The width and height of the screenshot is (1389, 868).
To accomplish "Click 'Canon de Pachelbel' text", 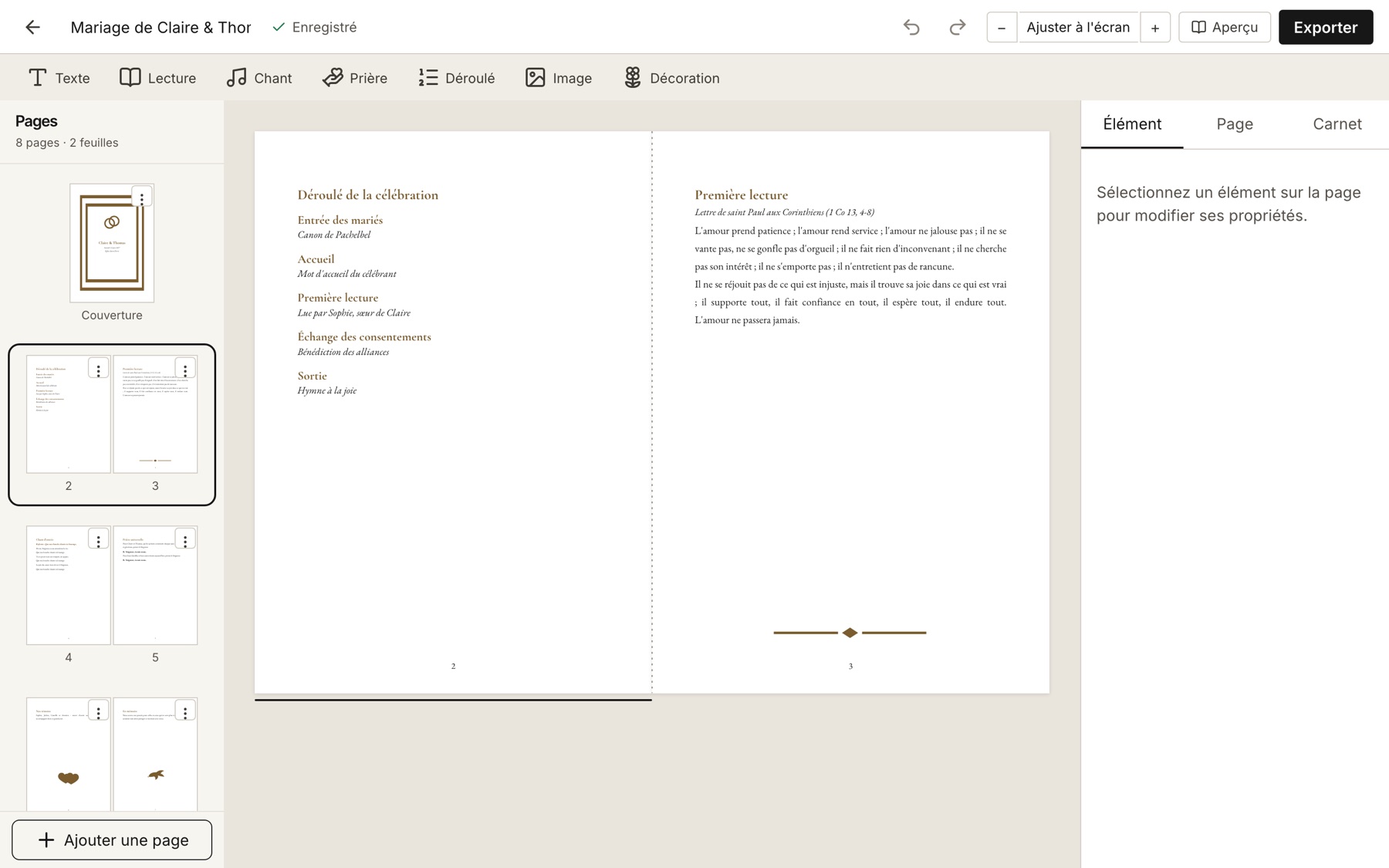I will point(333,235).
